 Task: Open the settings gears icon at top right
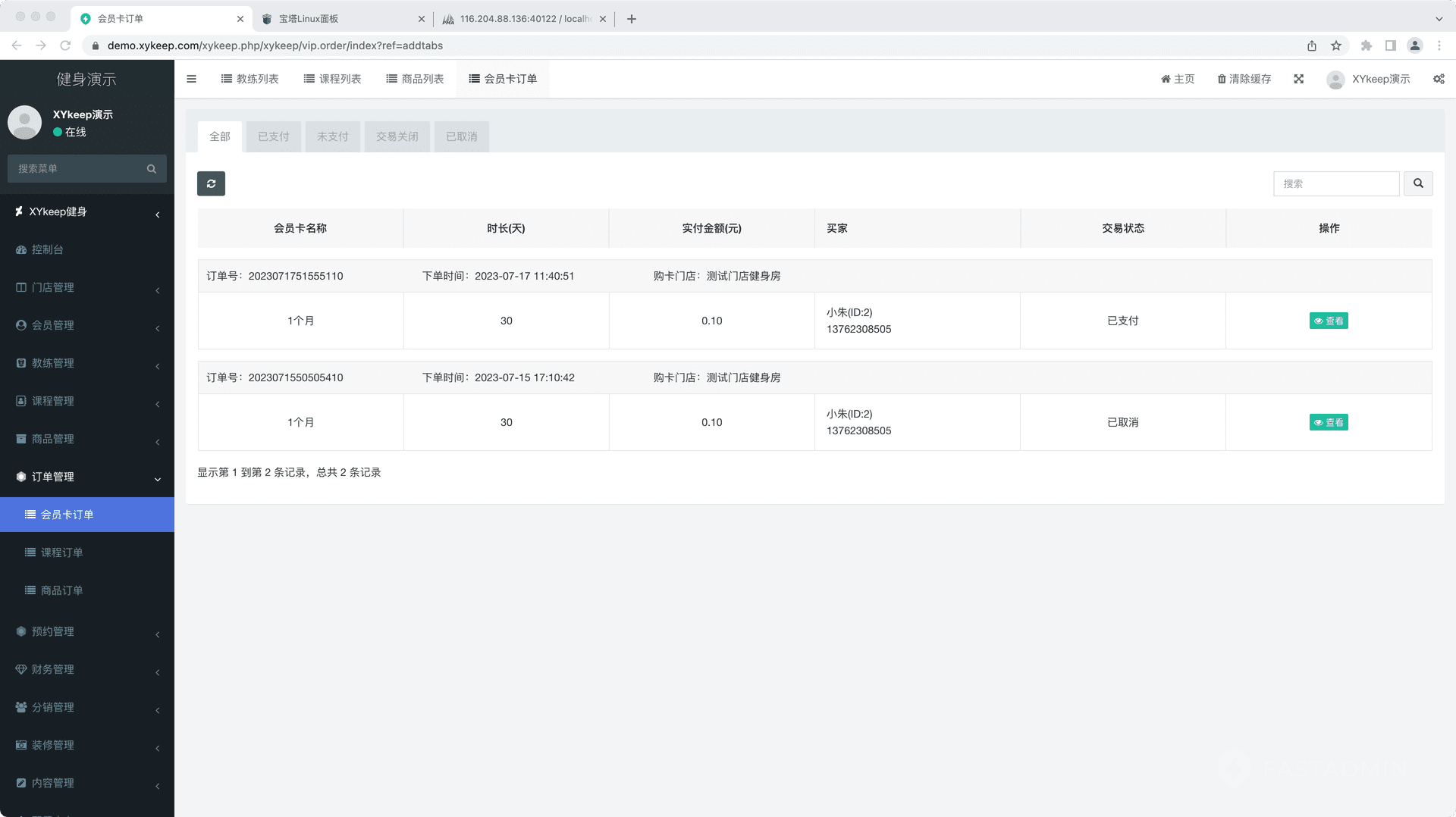pyautogui.click(x=1439, y=79)
